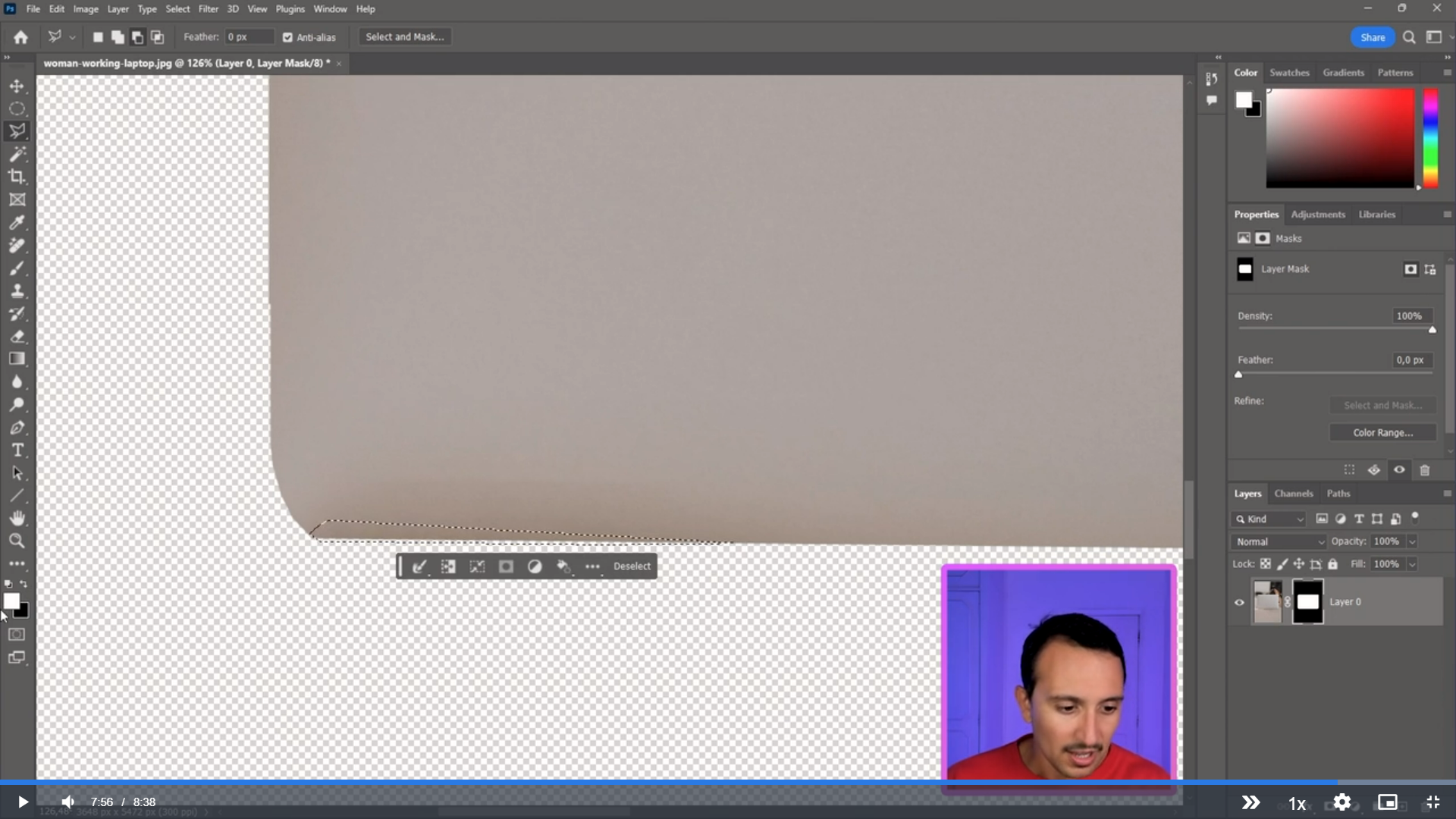This screenshot has width=1456, height=819.
Task: Select the Frame tool
Action: point(17,199)
